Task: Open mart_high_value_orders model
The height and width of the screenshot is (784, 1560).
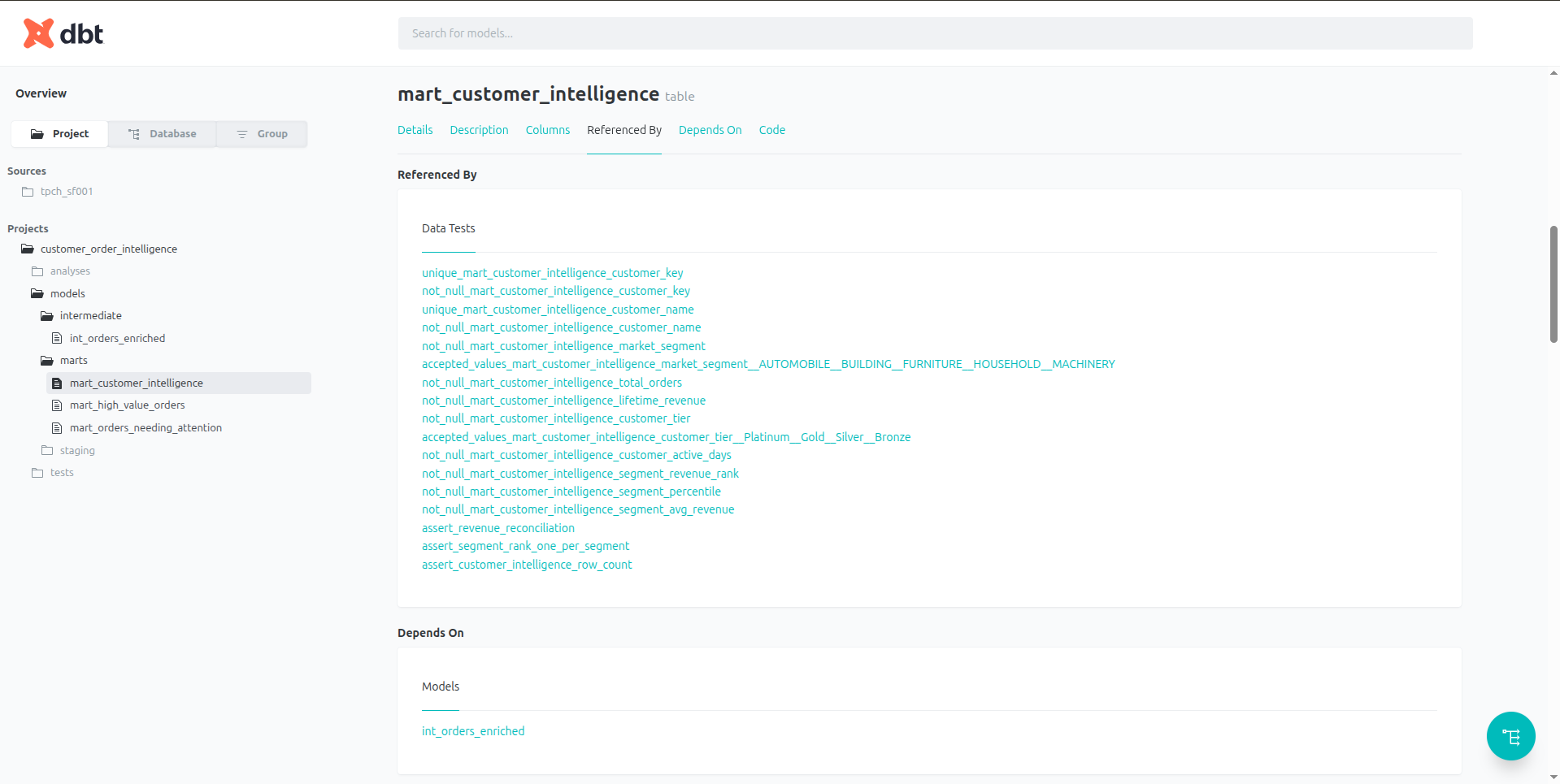Action: (128, 405)
